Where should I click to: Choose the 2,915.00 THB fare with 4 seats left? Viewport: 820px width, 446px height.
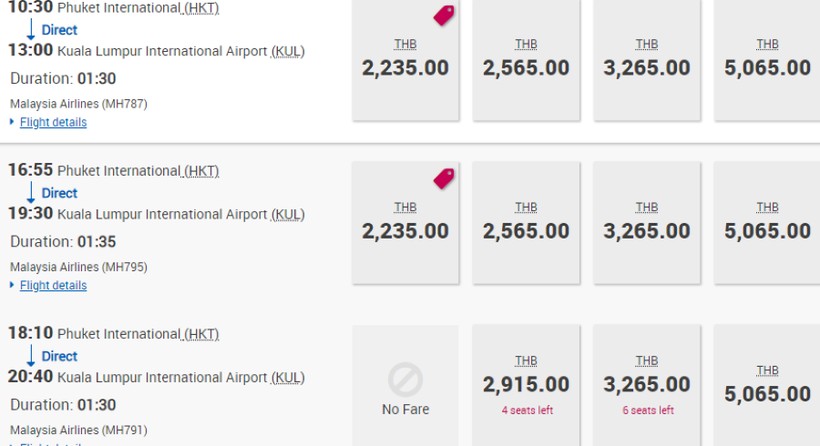[x=526, y=386]
